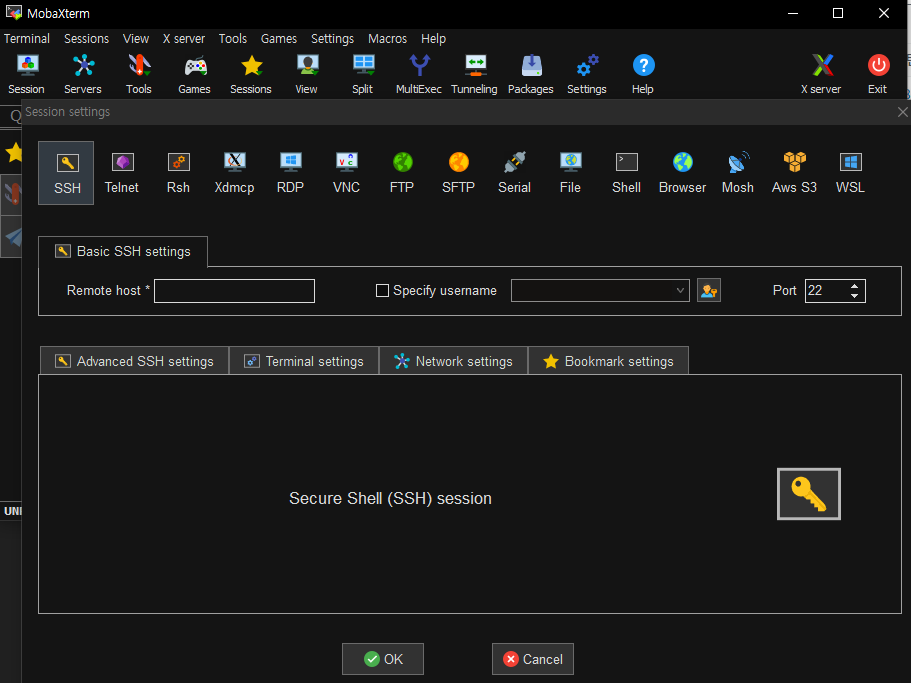Open the Tunneling toolbar icon
911x683 pixels.
(474, 74)
